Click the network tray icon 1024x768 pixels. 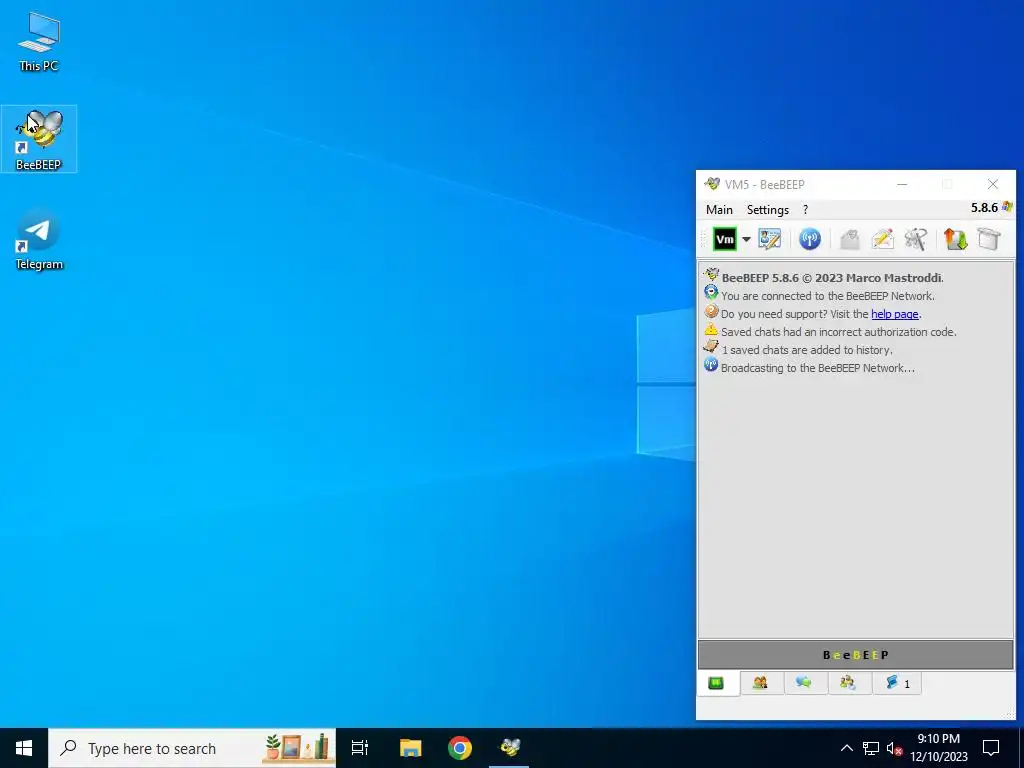click(871, 748)
